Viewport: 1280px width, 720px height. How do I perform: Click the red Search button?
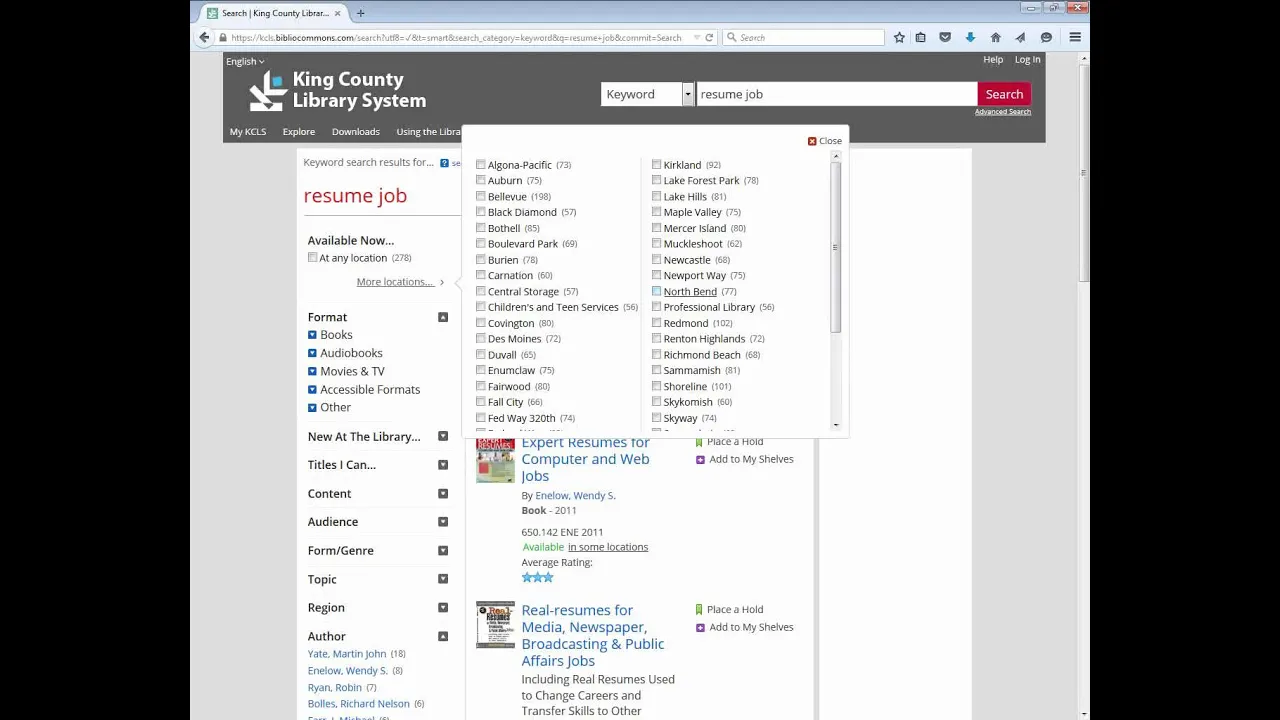pos(1004,94)
